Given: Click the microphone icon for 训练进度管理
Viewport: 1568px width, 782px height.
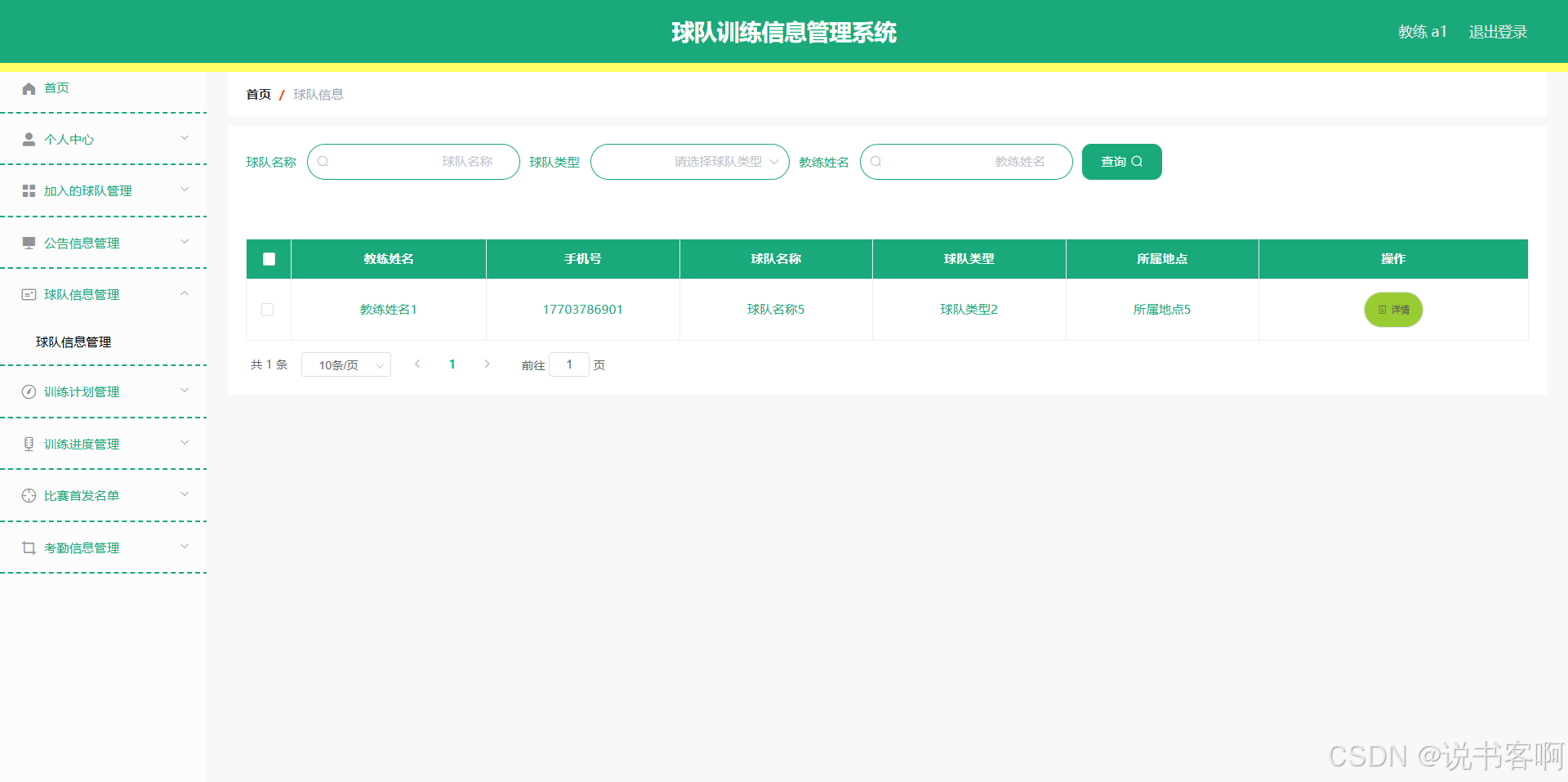Looking at the screenshot, I should [29, 445].
